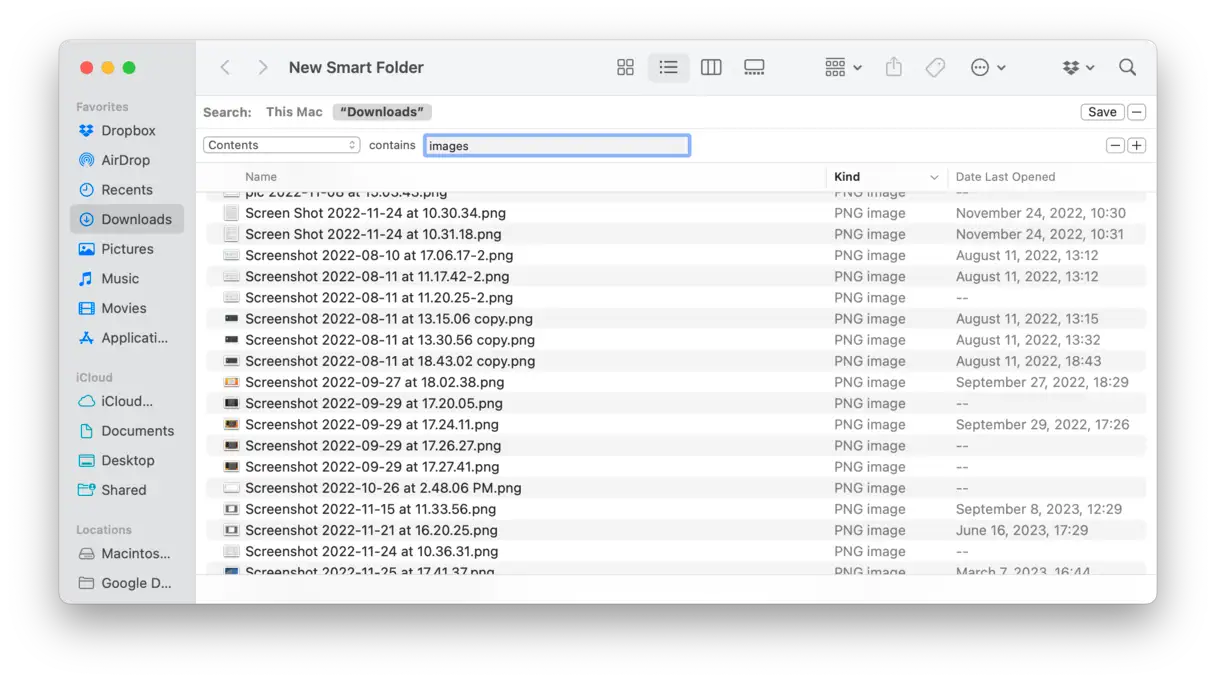Select "This Mac" search scope
The image size is (1216, 682).
coord(294,112)
